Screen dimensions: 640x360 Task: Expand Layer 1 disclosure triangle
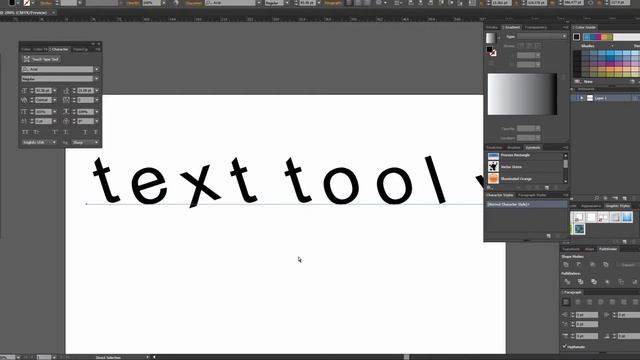pyautogui.click(x=582, y=98)
